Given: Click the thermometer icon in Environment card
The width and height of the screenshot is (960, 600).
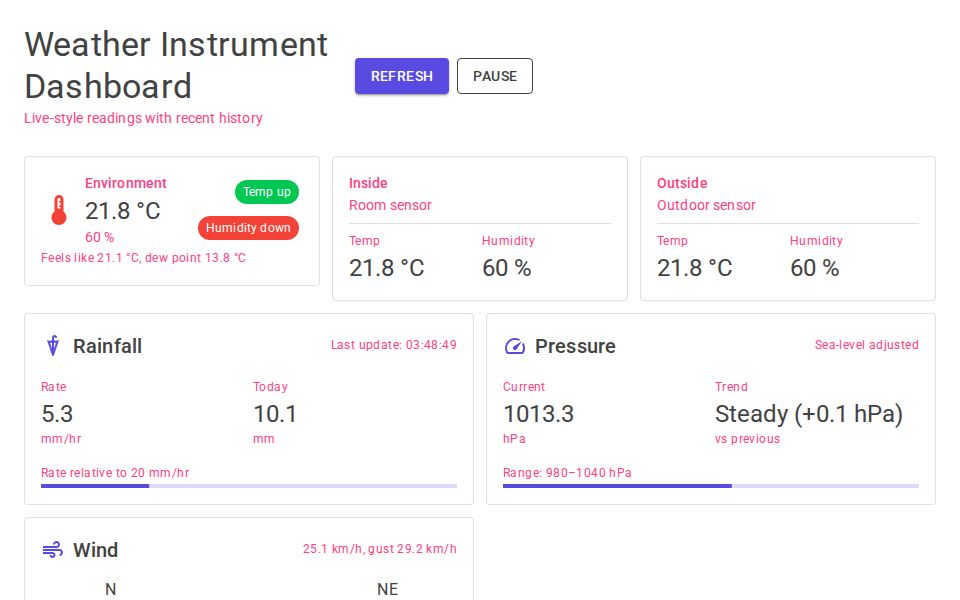Looking at the screenshot, I should pos(61,208).
